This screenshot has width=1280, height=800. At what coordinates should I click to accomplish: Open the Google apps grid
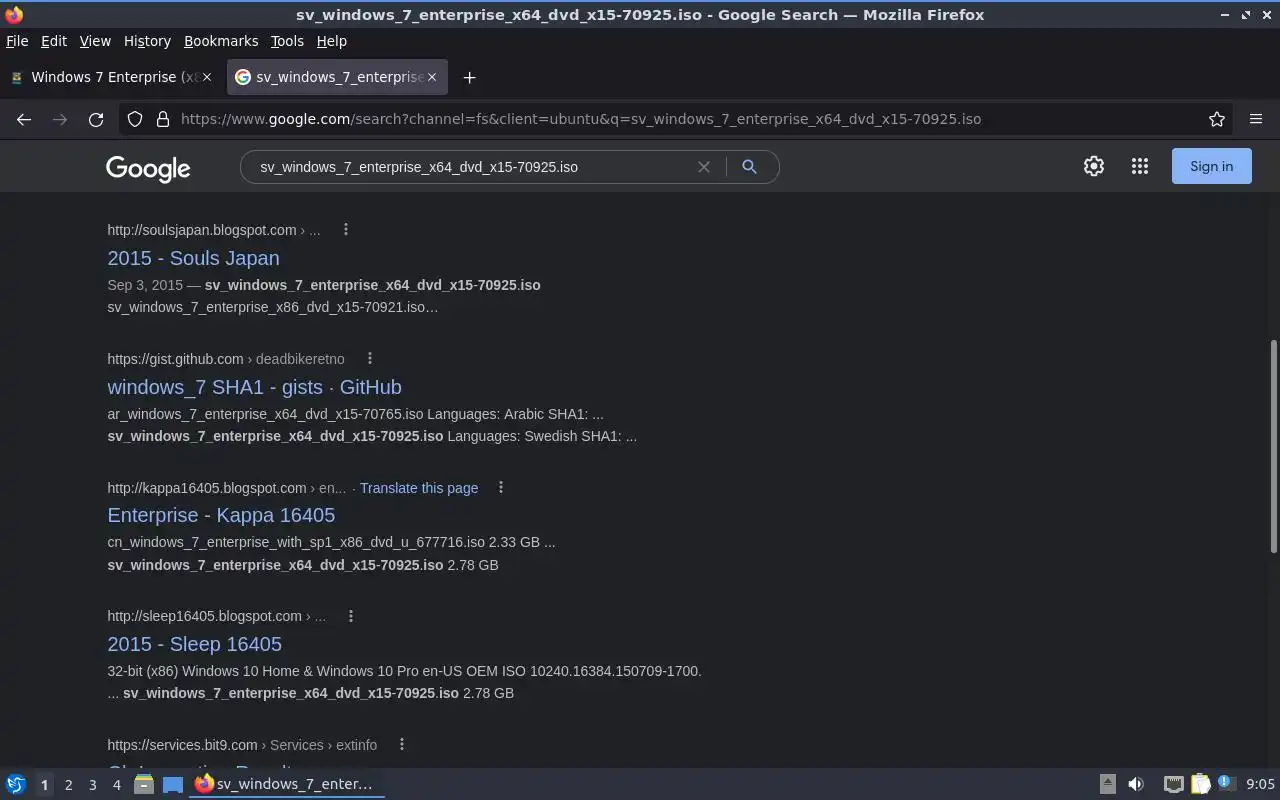pyautogui.click(x=1140, y=167)
